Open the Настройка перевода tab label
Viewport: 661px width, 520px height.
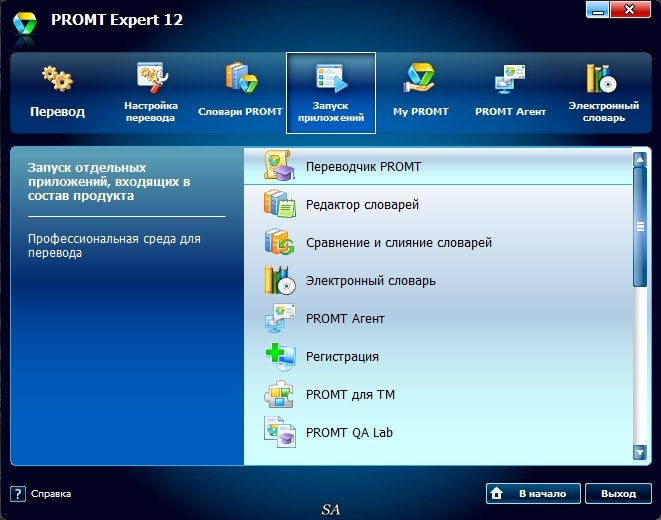tap(151, 112)
